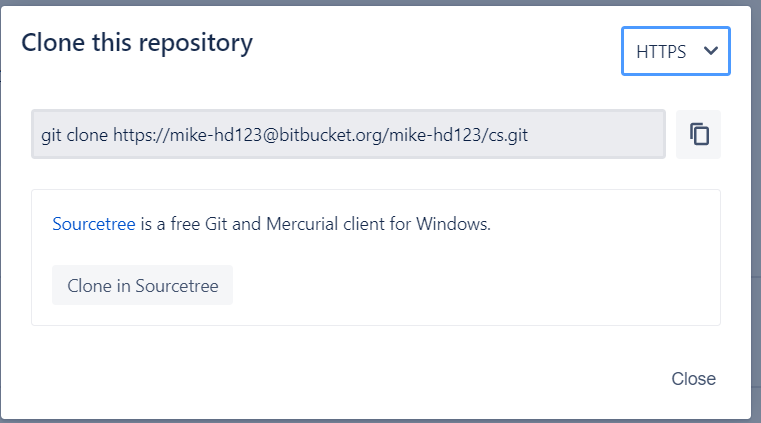
Task: Click the 'Clone this repository' heading
Action: 137,43
